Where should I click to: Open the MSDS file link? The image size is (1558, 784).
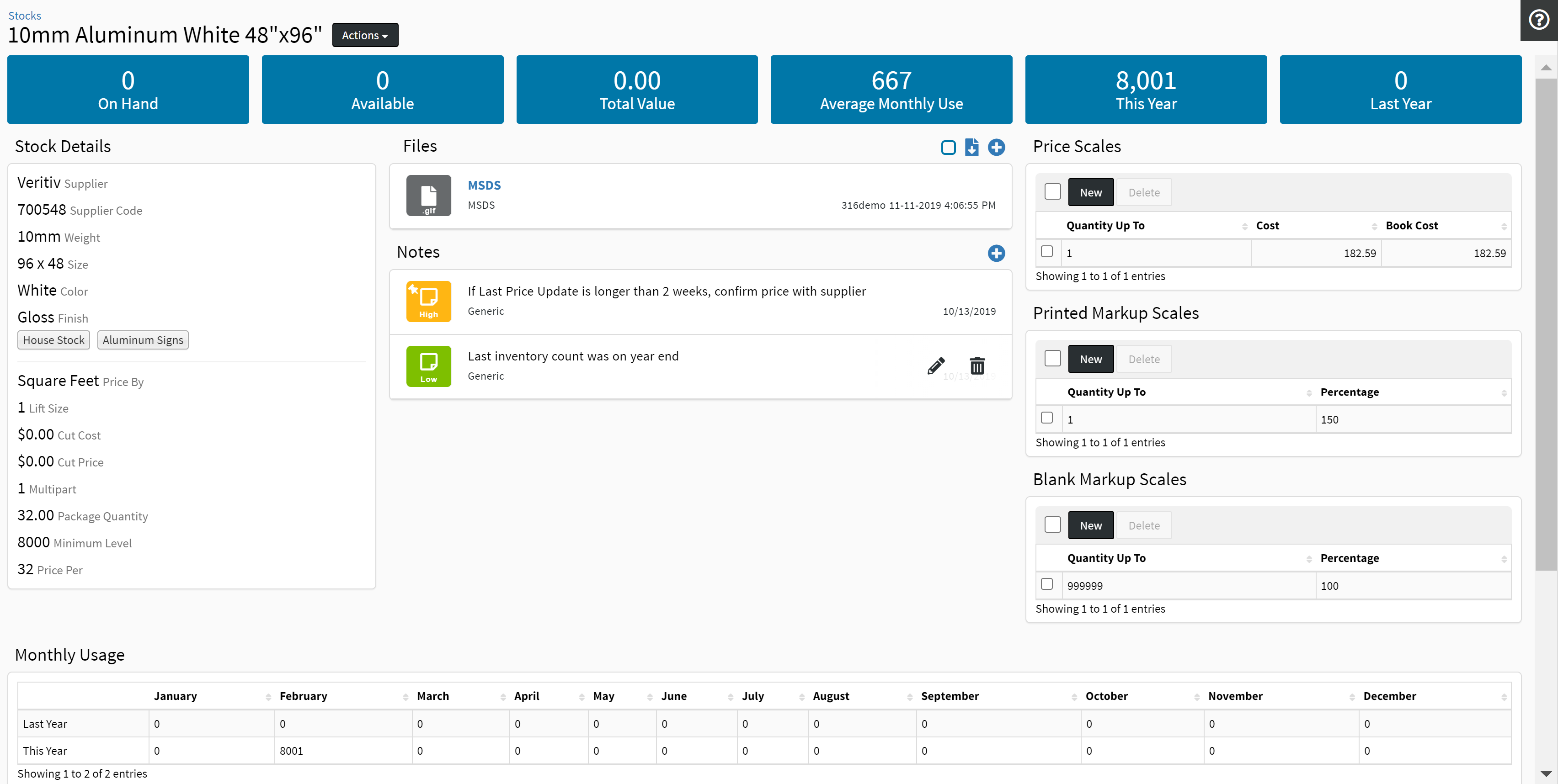pos(484,185)
